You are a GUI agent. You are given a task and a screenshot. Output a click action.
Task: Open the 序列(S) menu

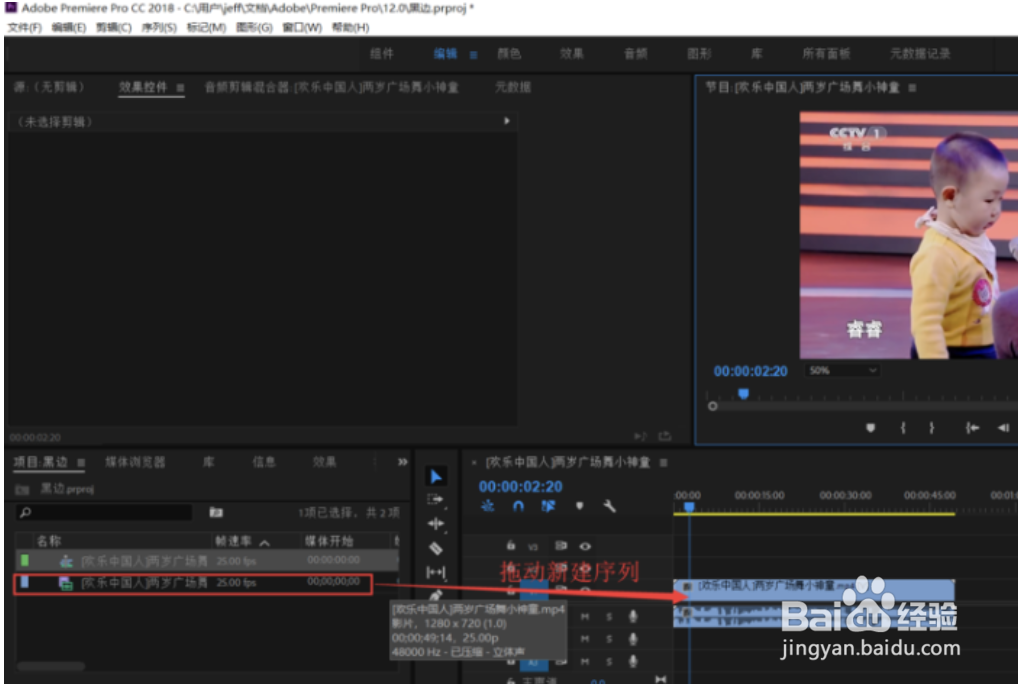(x=158, y=27)
